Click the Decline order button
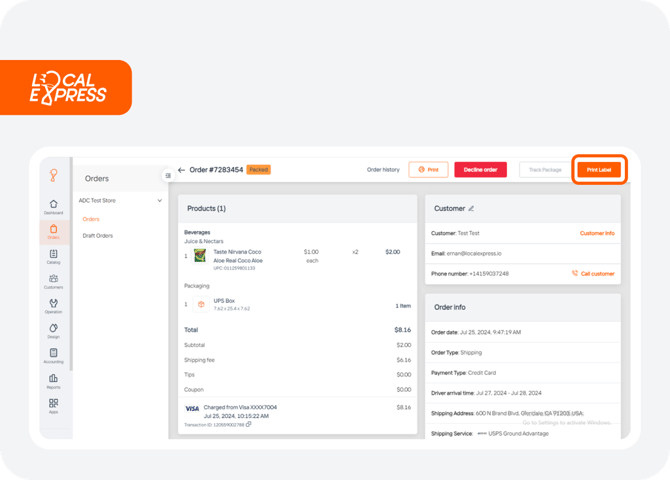This screenshot has height=480, width=670. click(481, 170)
